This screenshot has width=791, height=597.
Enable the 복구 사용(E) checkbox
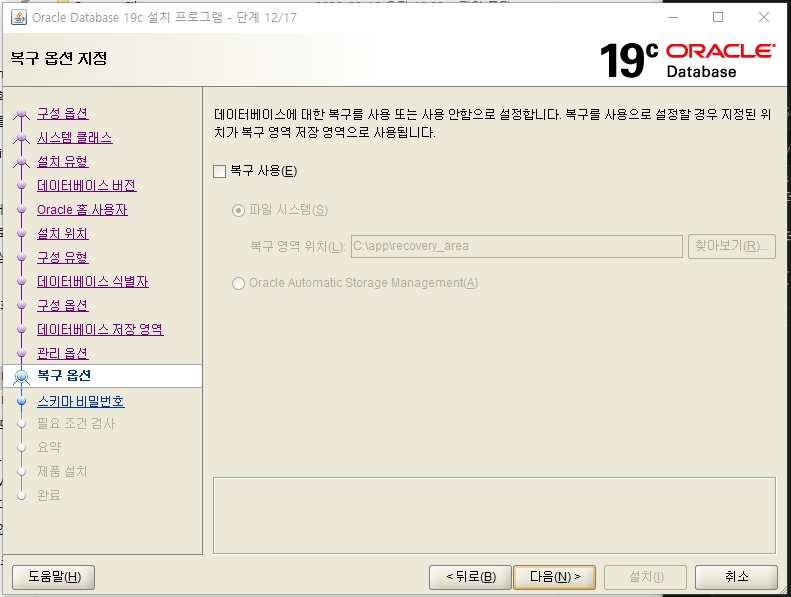pos(219,172)
